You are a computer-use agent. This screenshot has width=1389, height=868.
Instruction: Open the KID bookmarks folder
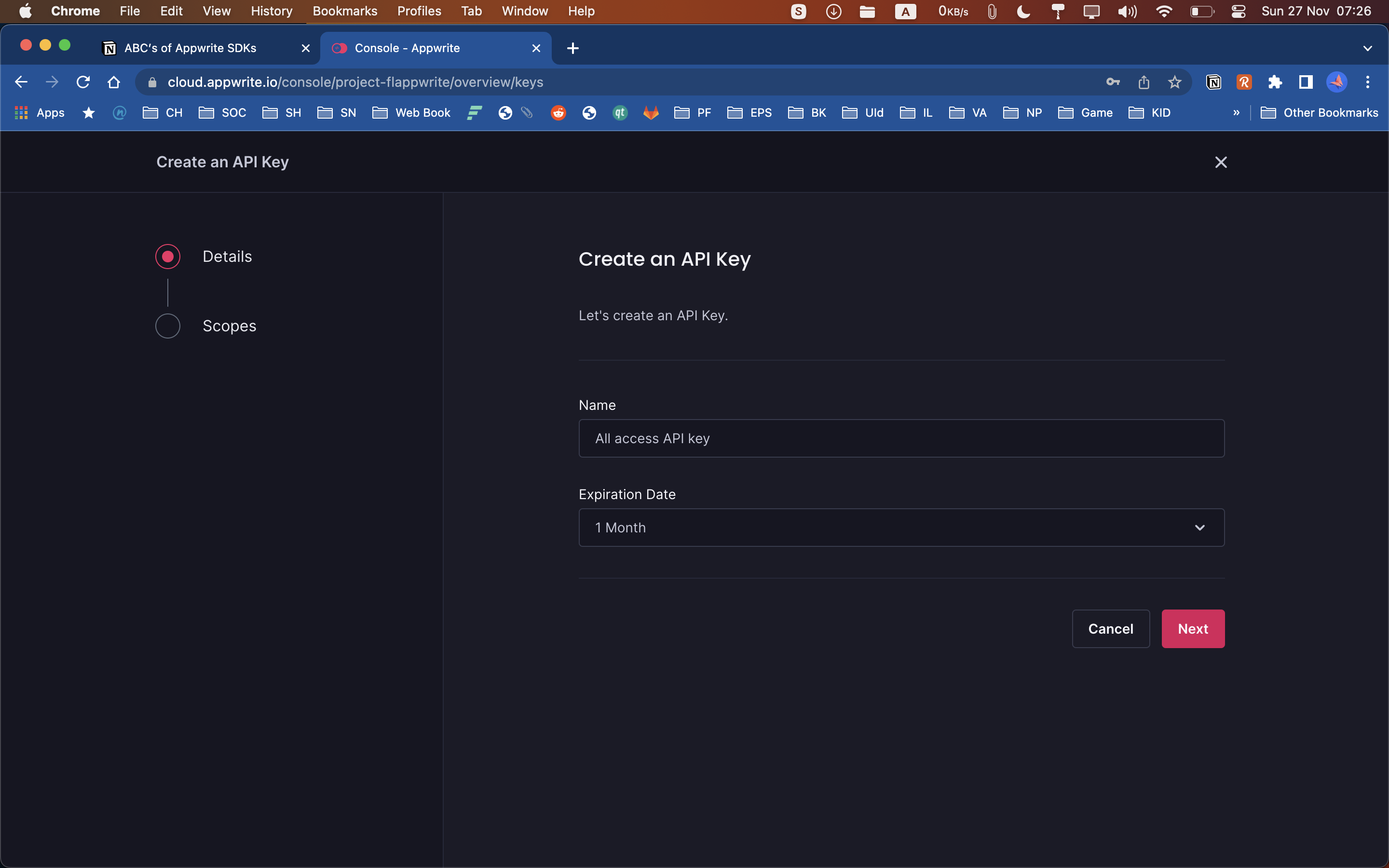click(x=1149, y=112)
